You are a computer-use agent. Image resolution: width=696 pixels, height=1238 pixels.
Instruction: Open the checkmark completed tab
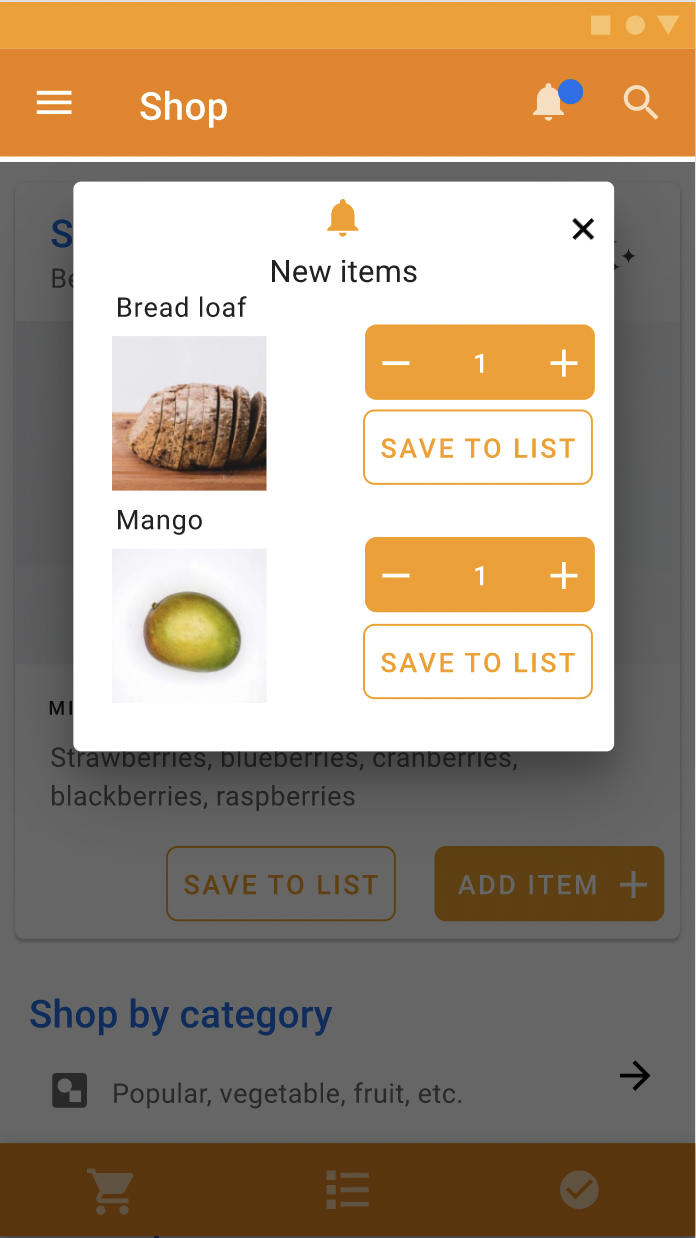tap(579, 1190)
